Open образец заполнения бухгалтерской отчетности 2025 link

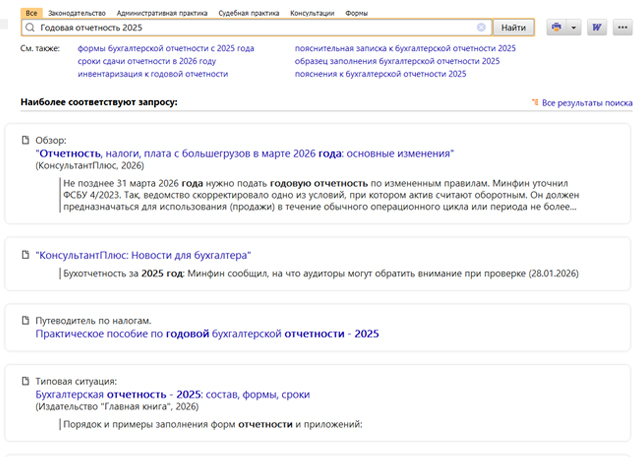[x=397, y=61]
